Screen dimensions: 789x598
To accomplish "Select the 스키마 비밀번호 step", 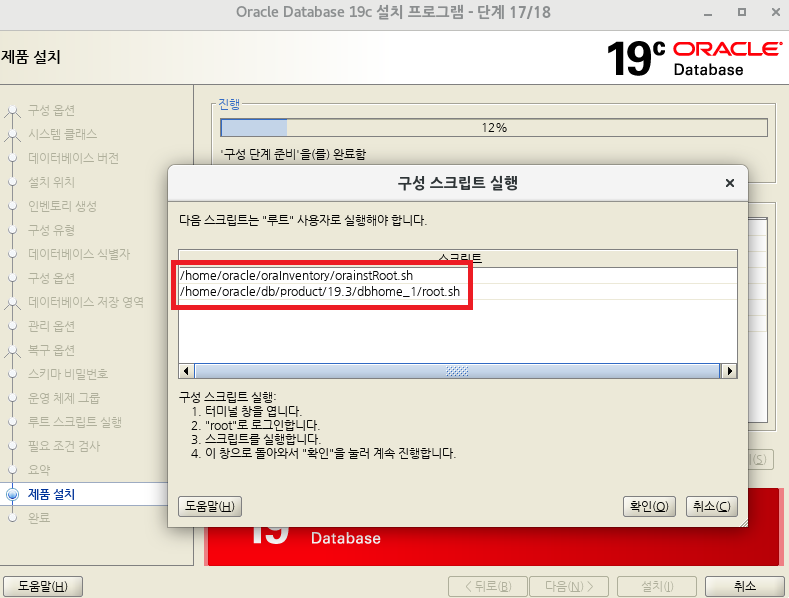I will (68, 374).
